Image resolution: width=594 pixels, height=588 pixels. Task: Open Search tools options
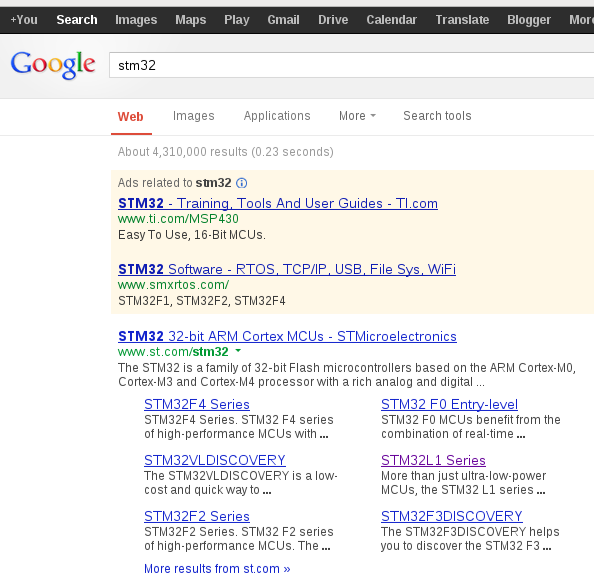click(x=437, y=116)
